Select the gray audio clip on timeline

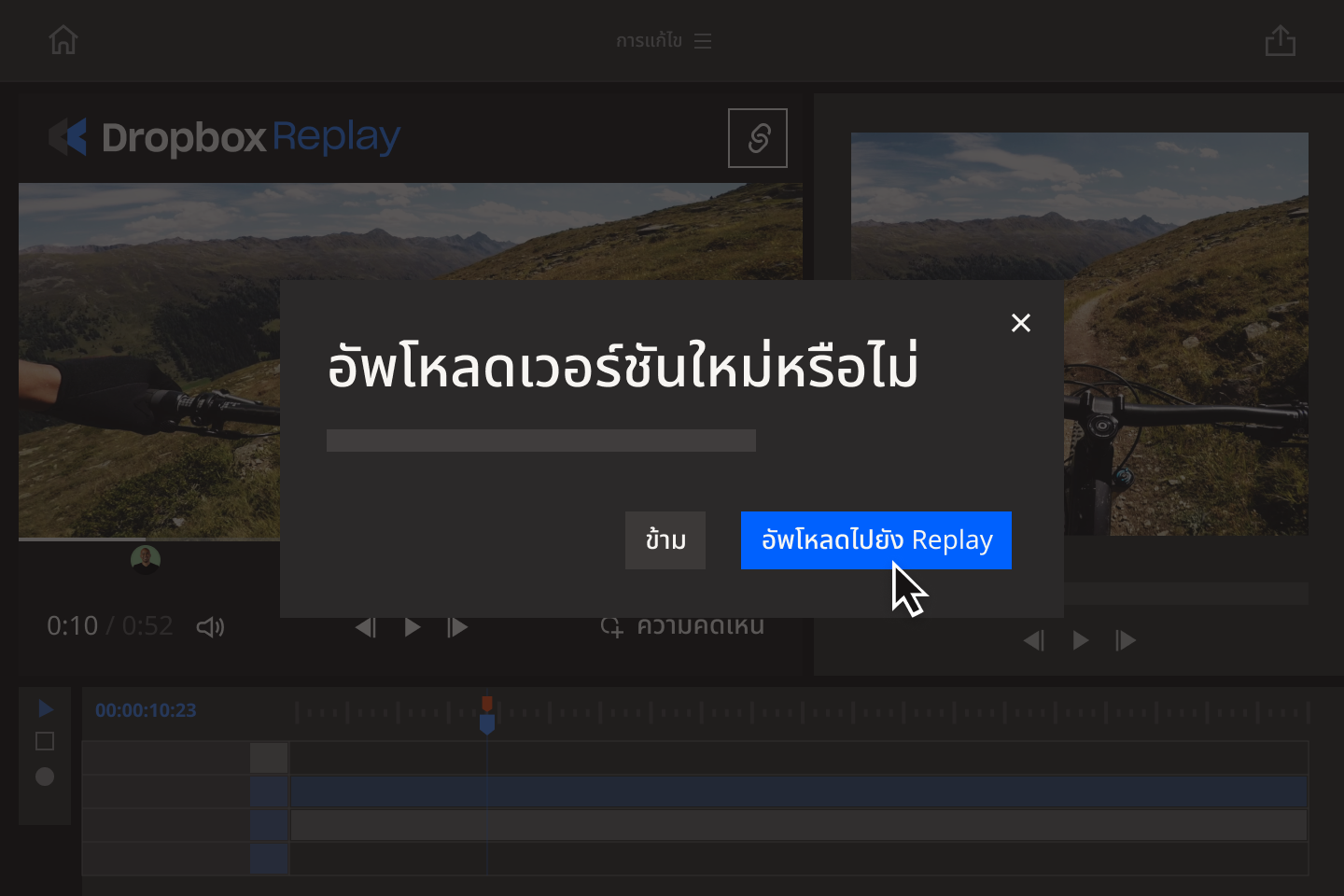(x=799, y=825)
